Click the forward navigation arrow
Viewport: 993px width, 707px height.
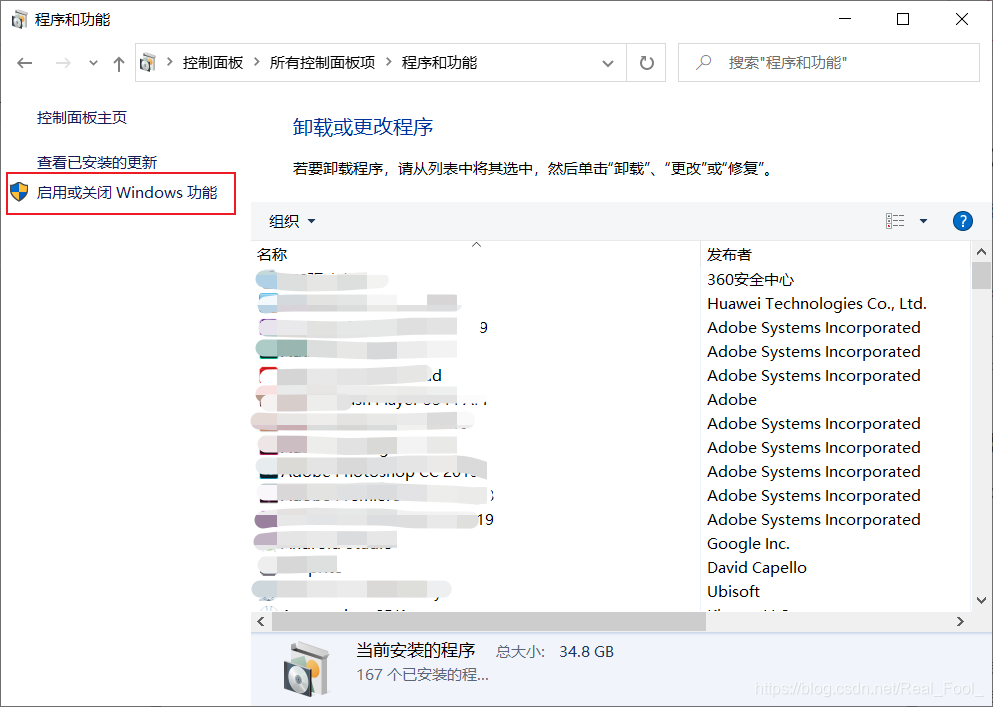60,62
